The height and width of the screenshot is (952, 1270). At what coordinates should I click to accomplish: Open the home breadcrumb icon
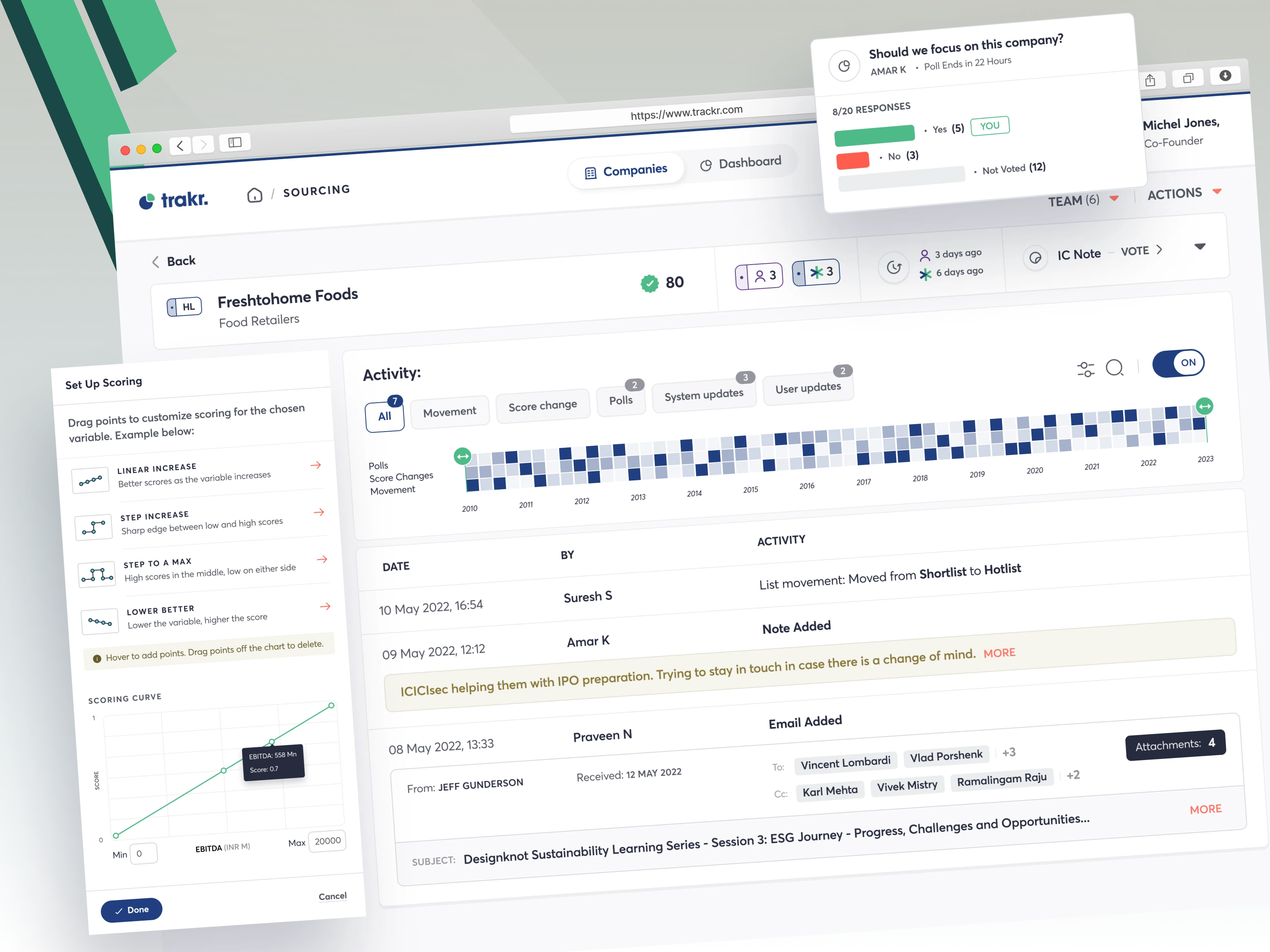click(x=254, y=195)
